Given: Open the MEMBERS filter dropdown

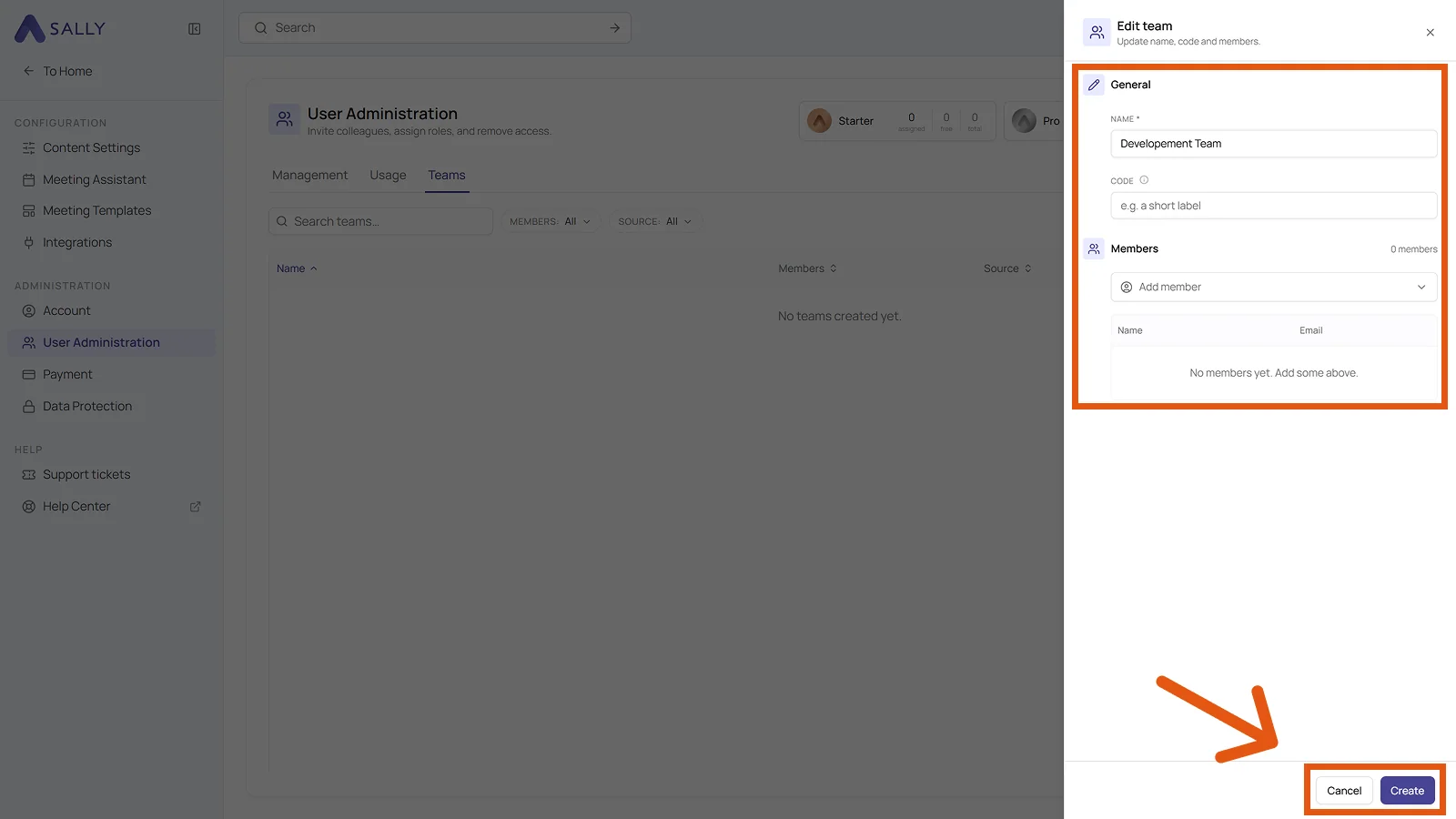Looking at the screenshot, I should (x=550, y=222).
